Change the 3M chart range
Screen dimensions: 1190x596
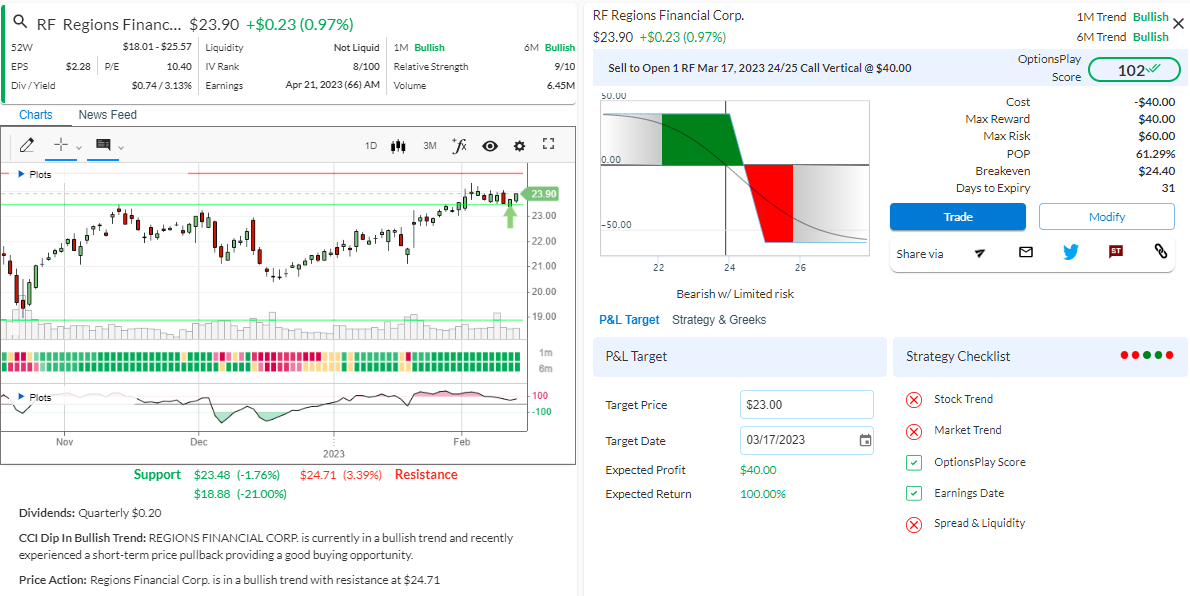[430, 146]
